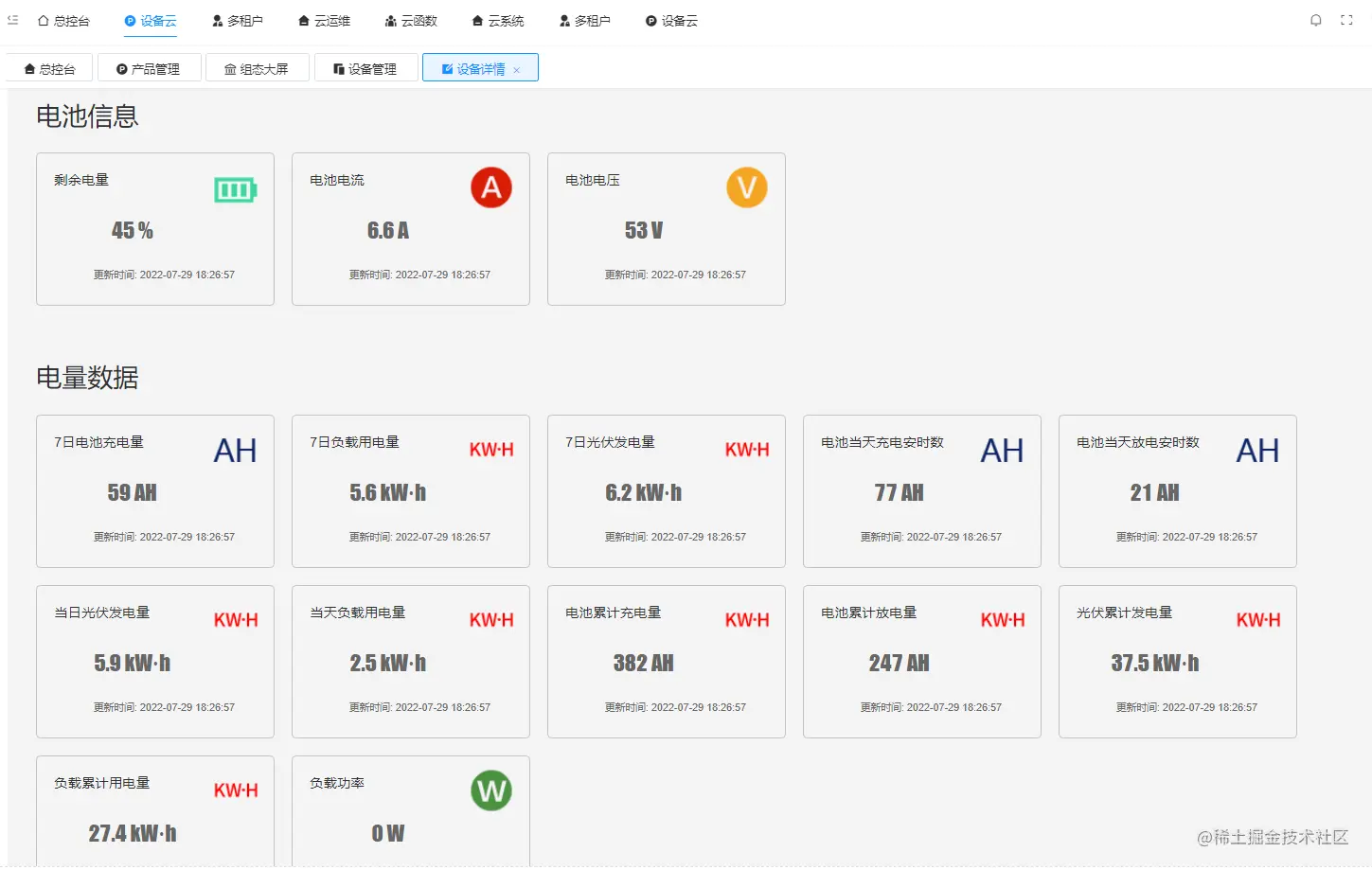
Task: Click the 6.6 A battery current value
Action: pos(388,230)
